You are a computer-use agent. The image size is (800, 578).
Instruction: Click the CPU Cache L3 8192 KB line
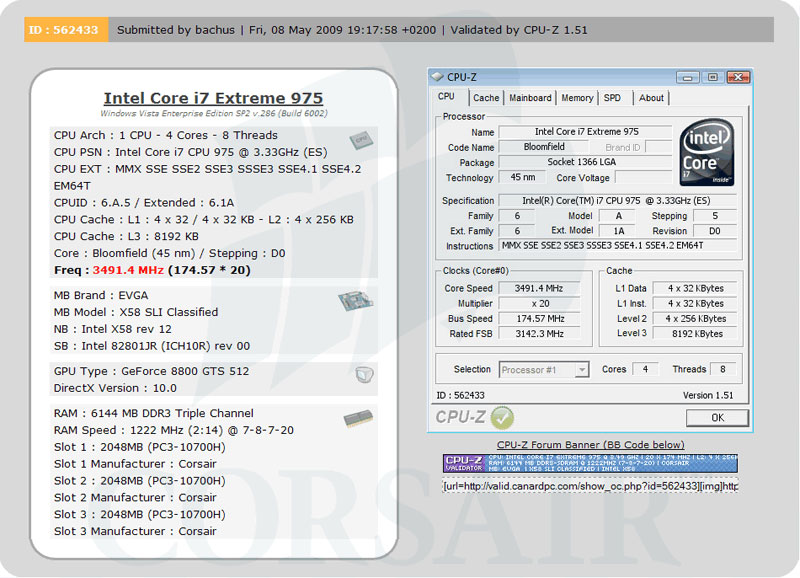[x=126, y=236]
